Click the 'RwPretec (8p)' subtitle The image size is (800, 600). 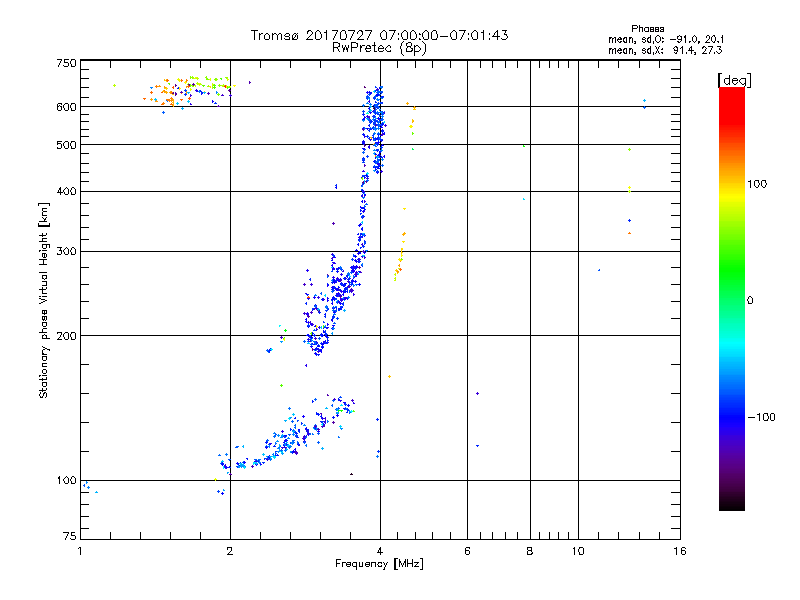point(379,48)
